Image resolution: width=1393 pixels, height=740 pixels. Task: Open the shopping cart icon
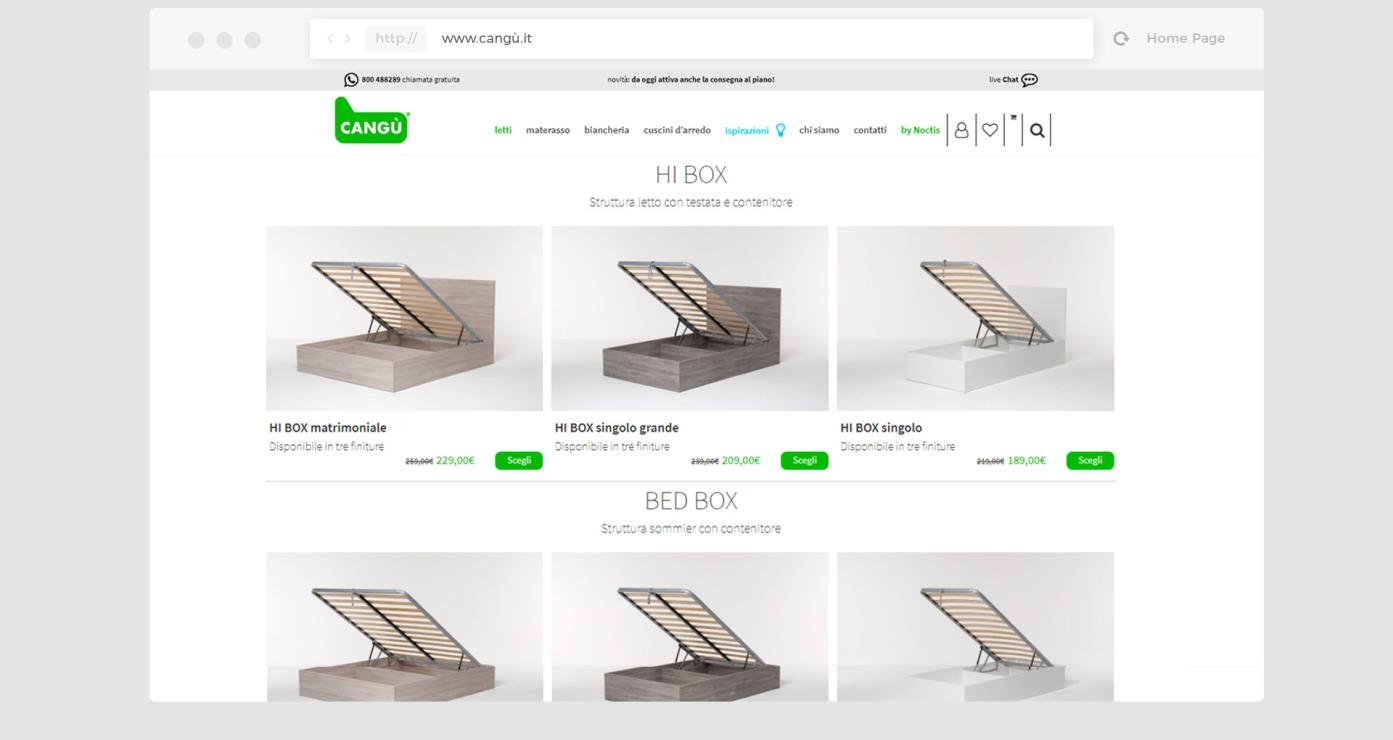pos(1013,118)
